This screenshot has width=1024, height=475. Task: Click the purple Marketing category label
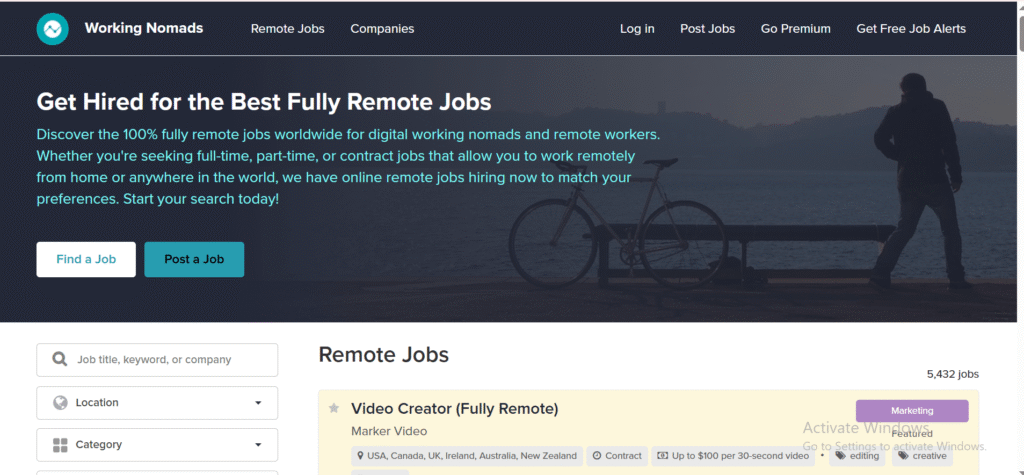911,411
